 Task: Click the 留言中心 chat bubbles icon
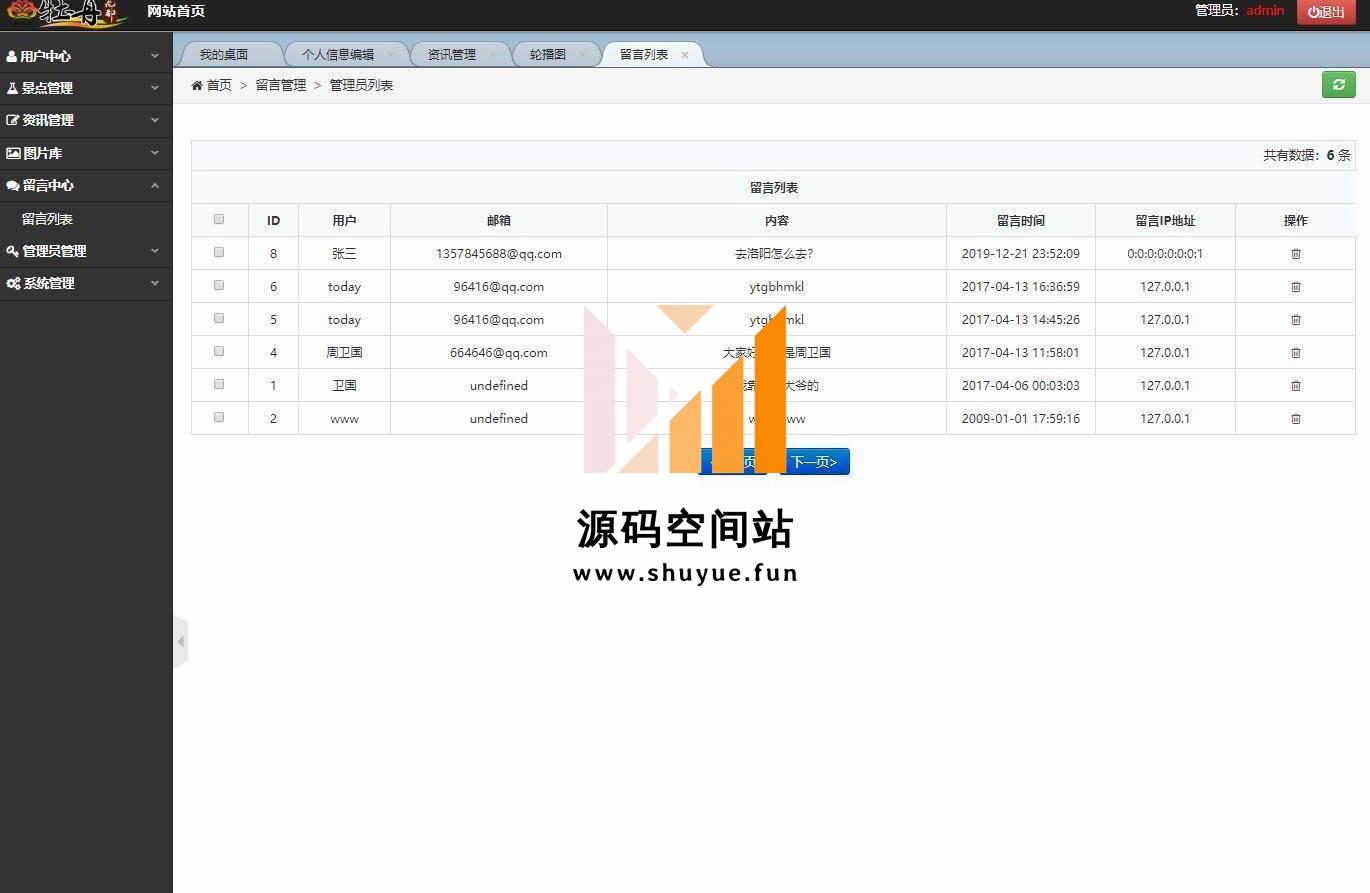pos(13,186)
